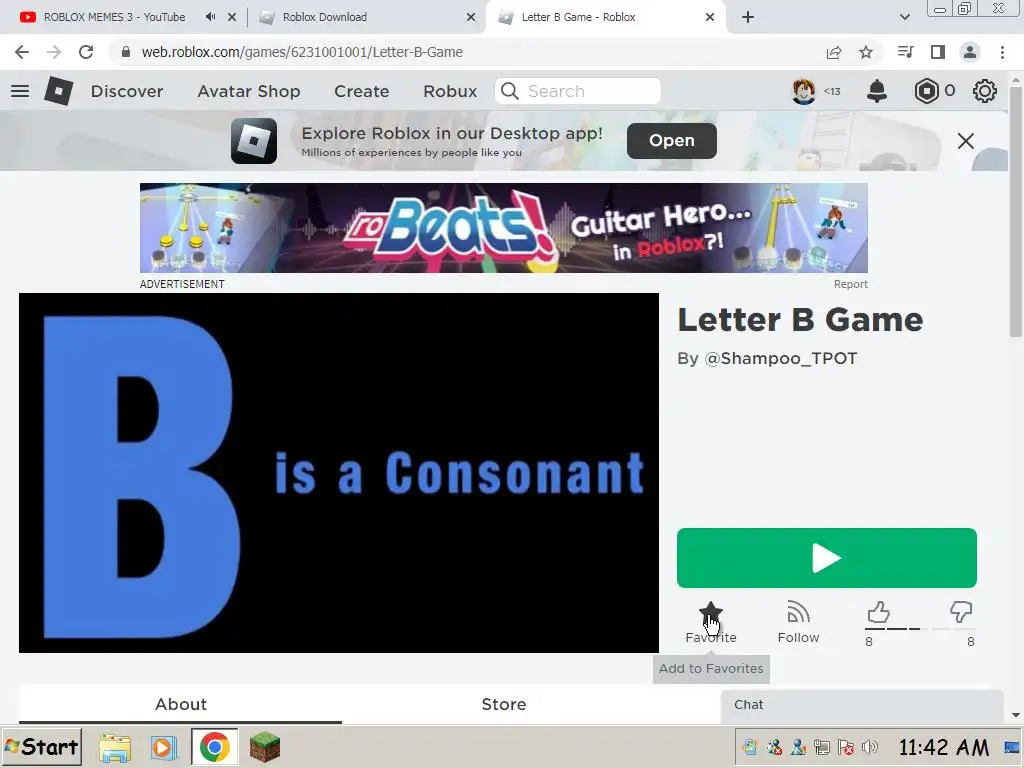Like the game with thumbs up
This screenshot has width=1024, height=768.
(878, 612)
